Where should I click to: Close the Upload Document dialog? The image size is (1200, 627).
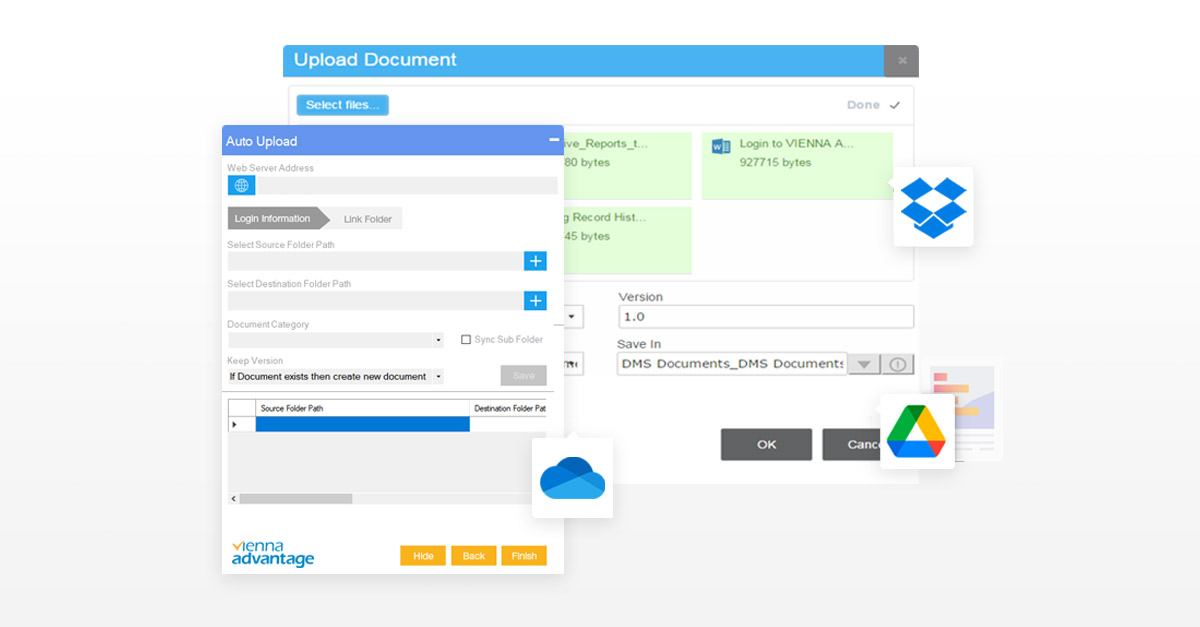[x=901, y=61]
